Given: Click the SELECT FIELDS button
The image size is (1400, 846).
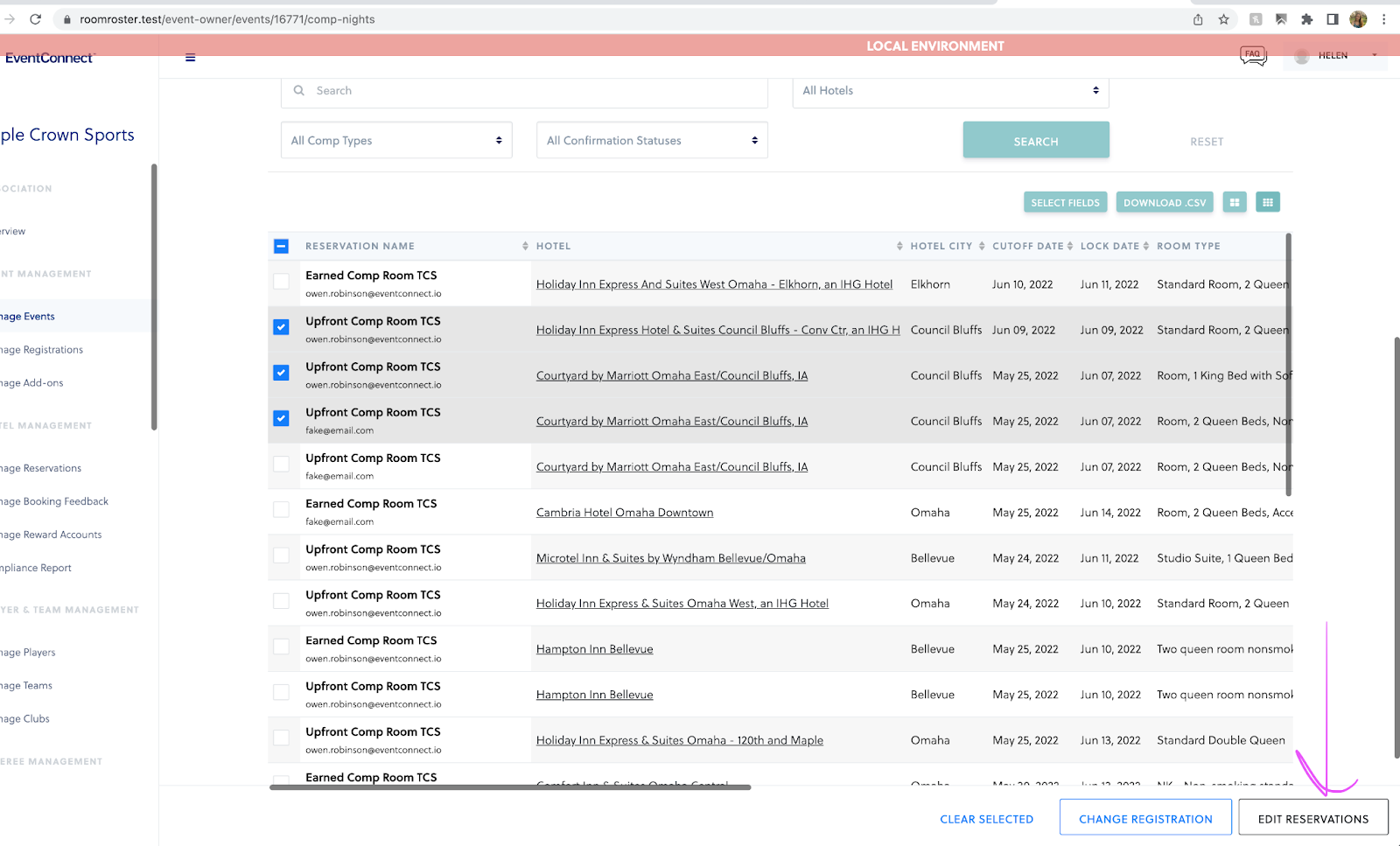Looking at the screenshot, I should coord(1065,202).
